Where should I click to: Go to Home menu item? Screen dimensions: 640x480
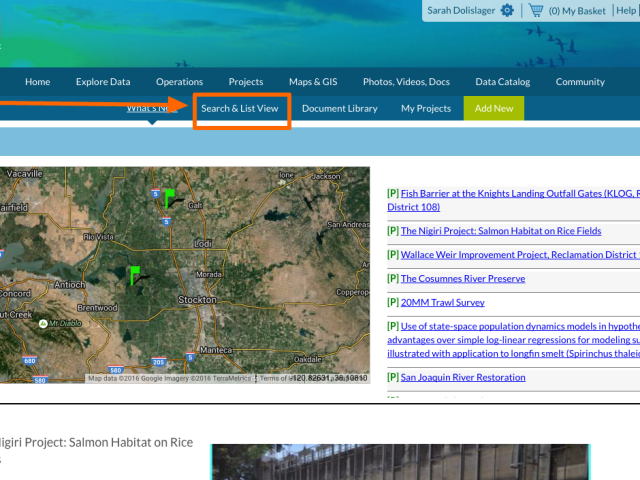[38, 82]
